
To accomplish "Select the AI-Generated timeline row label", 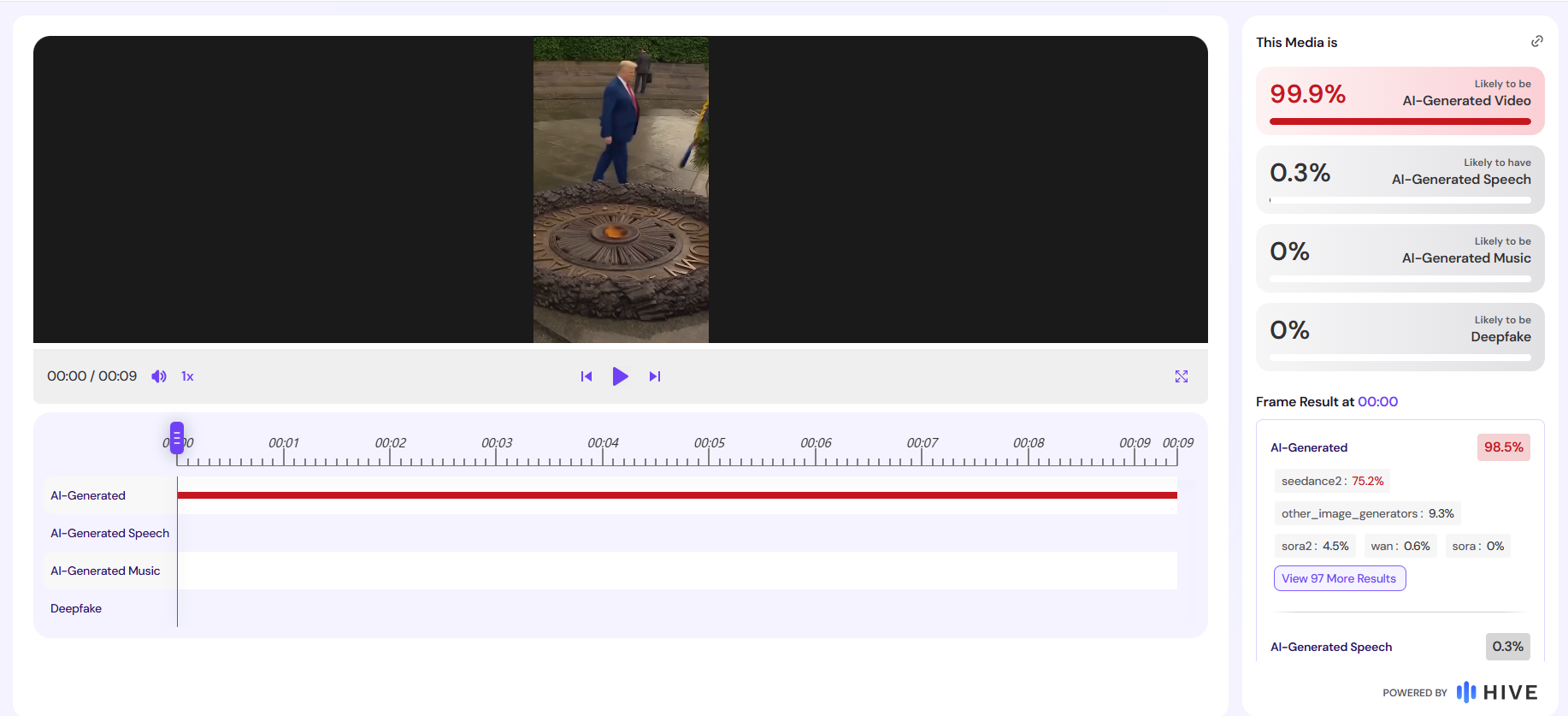I will [88, 495].
